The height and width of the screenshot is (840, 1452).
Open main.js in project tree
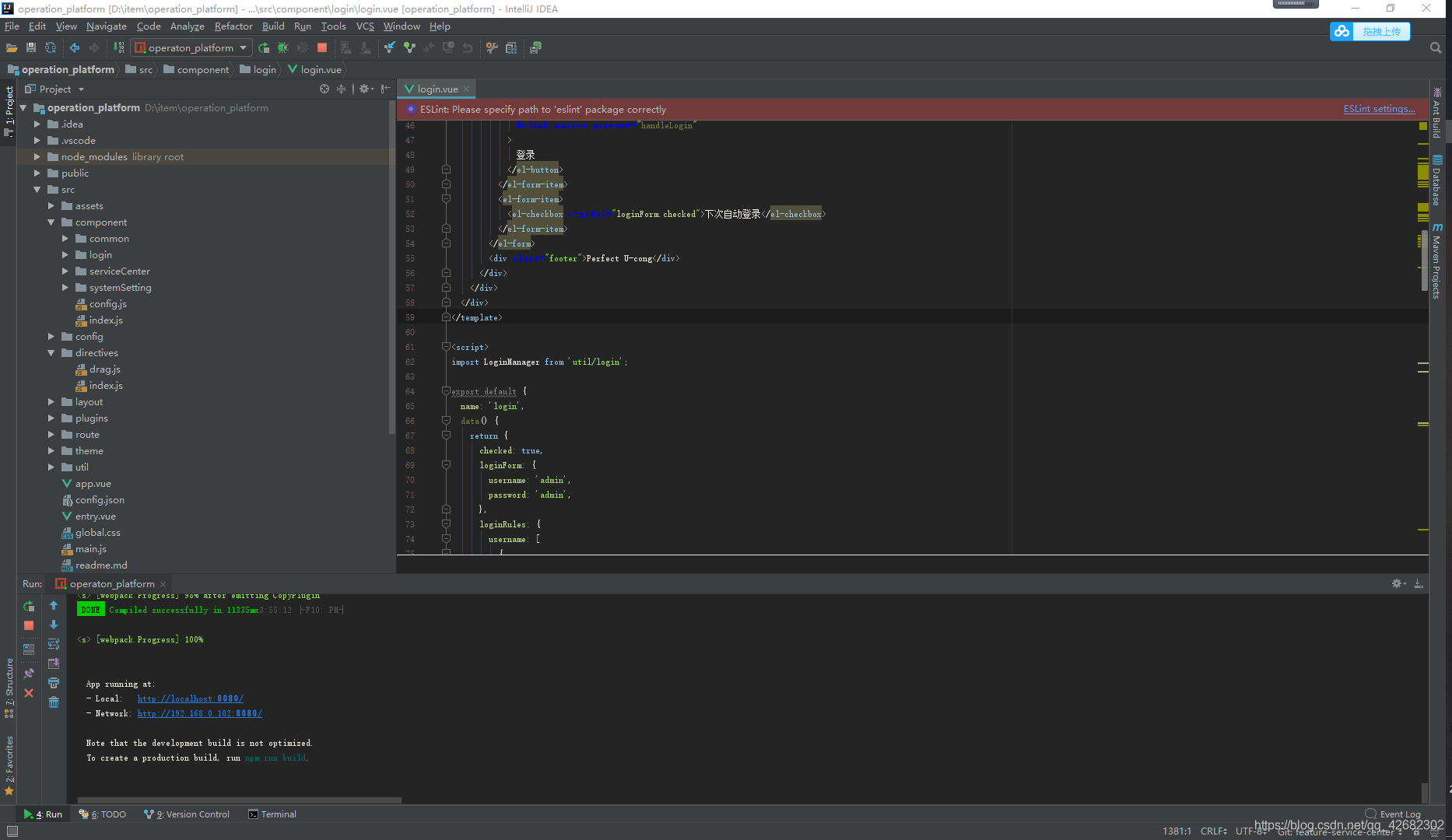pyautogui.click(x=91, y=548)
